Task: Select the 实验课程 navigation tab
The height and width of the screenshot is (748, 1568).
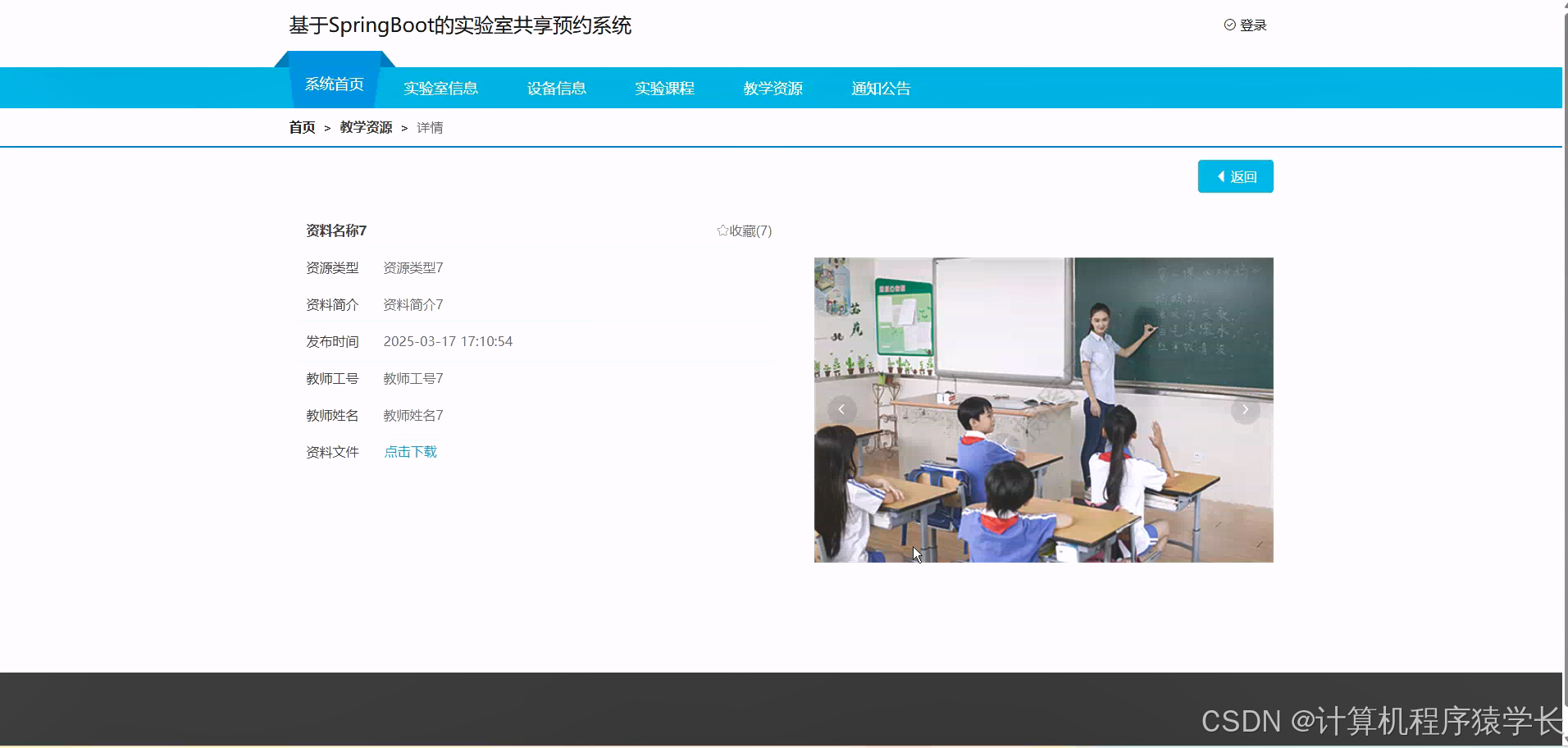Action: pyautogui.click(x=664, y=87)
